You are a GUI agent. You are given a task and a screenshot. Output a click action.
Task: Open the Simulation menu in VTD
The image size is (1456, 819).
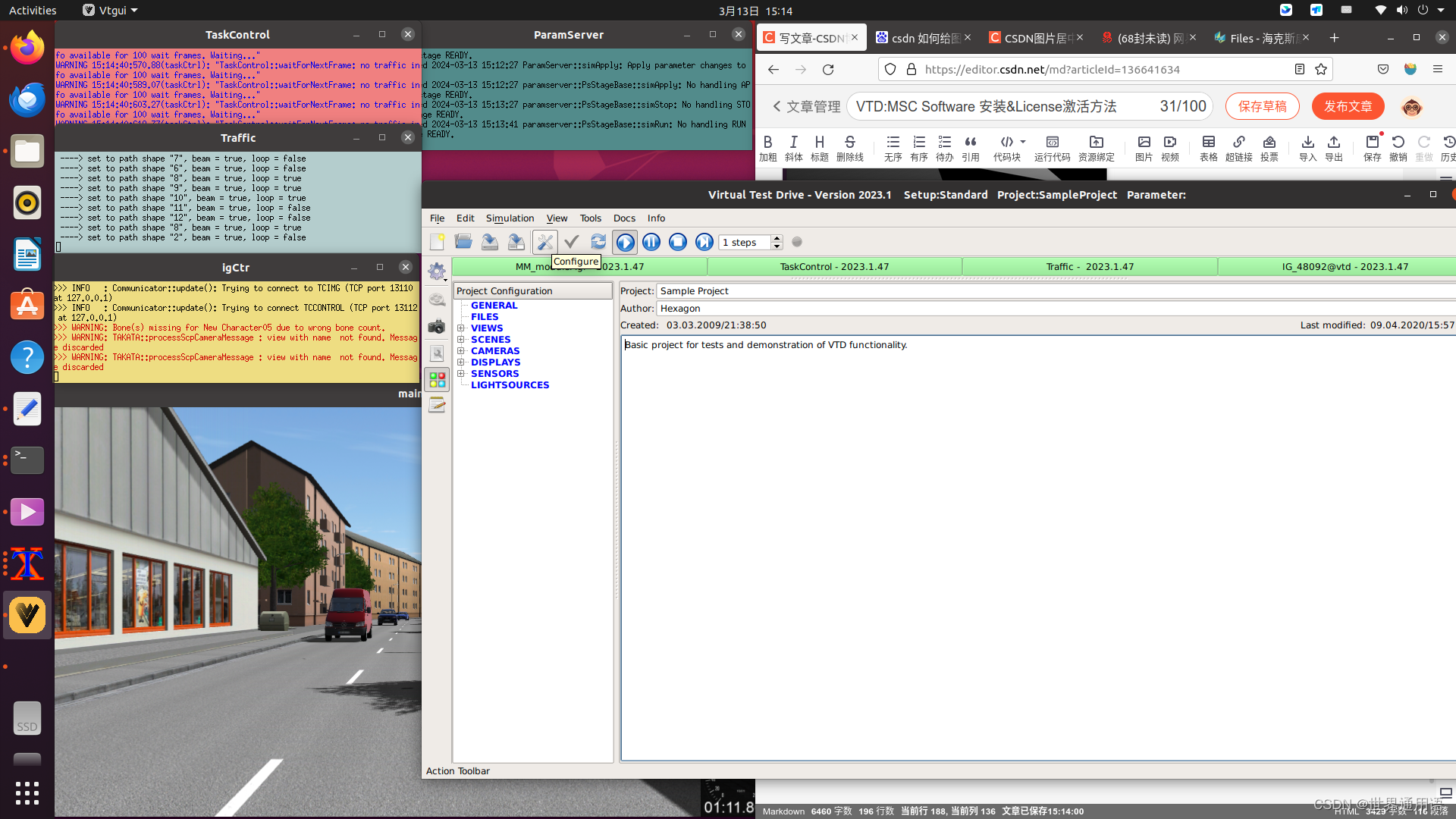pyautogui.click(x=510, y=218)
